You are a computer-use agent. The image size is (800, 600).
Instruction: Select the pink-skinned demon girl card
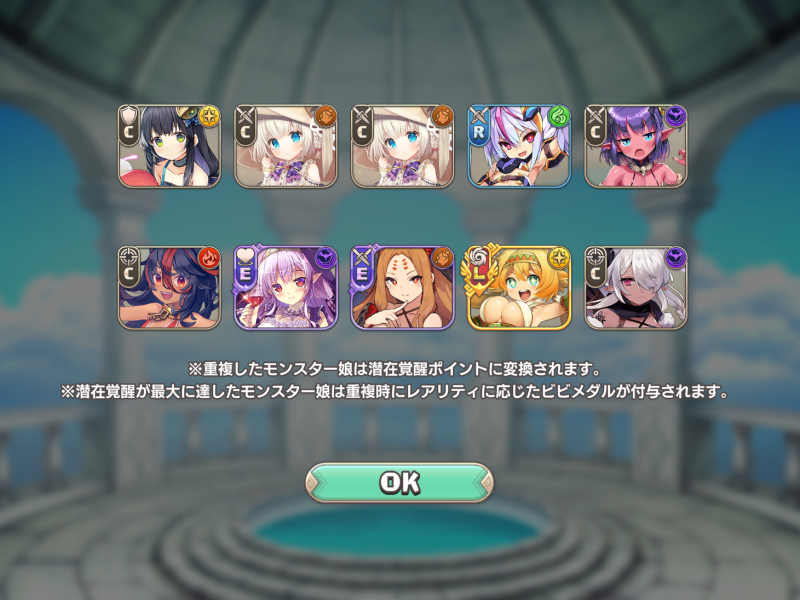(636, 146)
